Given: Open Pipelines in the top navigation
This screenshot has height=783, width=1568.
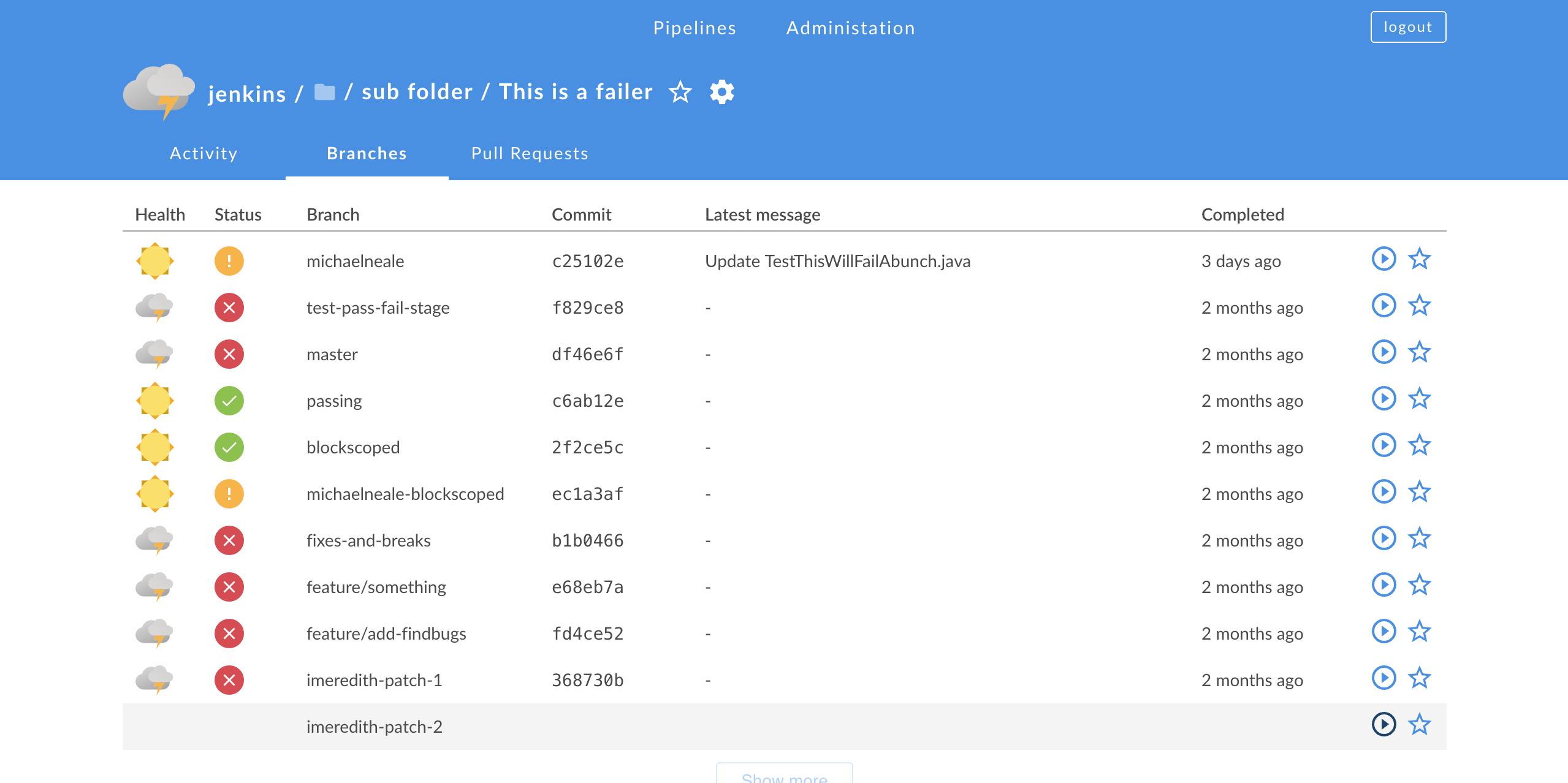Looking at the screenshot, I should pyautogui.click(x=695, y=28).
